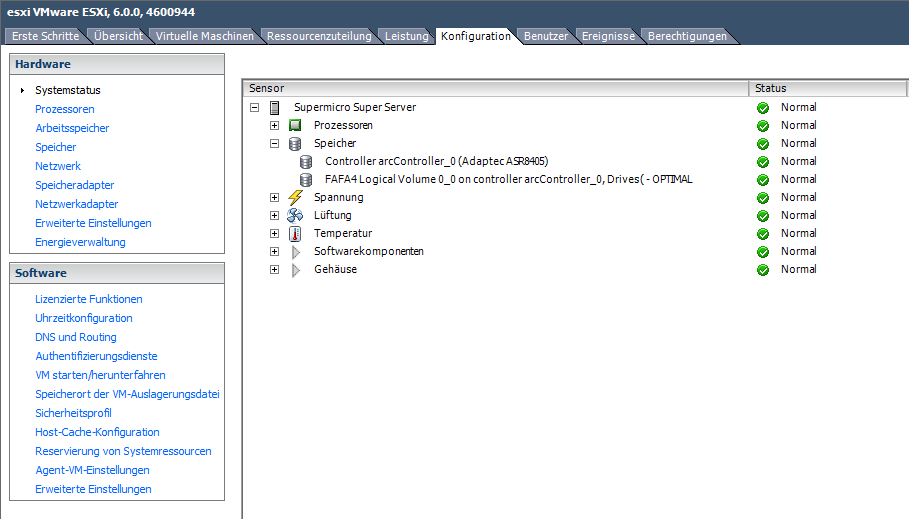Click green status check in Temperatur row

point(763,234)
